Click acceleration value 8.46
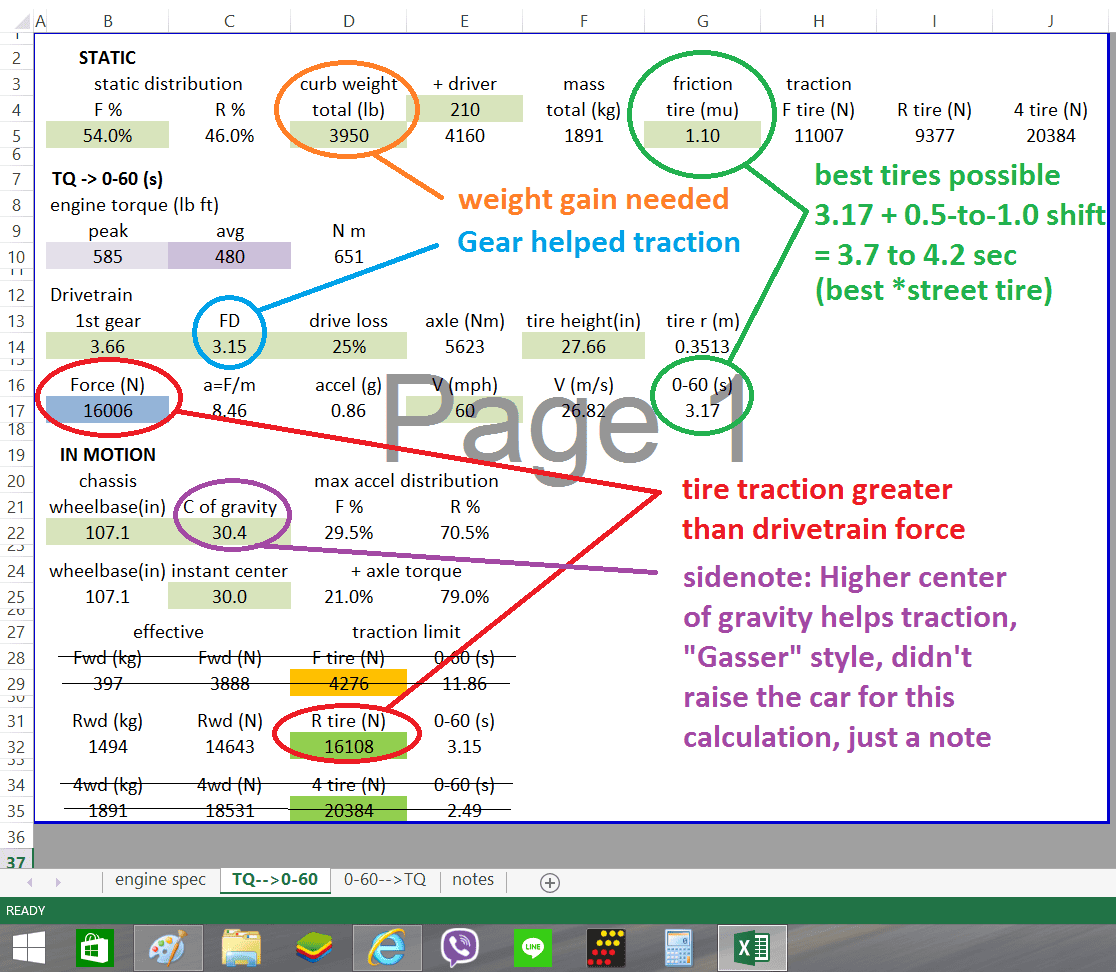1116x972 pixels. coord(229,411)
